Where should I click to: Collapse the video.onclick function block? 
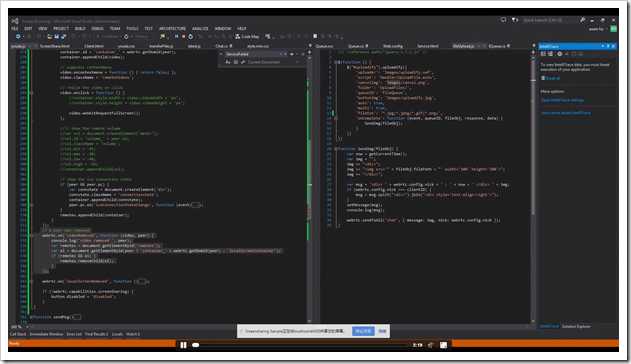[x=32, y=93]
